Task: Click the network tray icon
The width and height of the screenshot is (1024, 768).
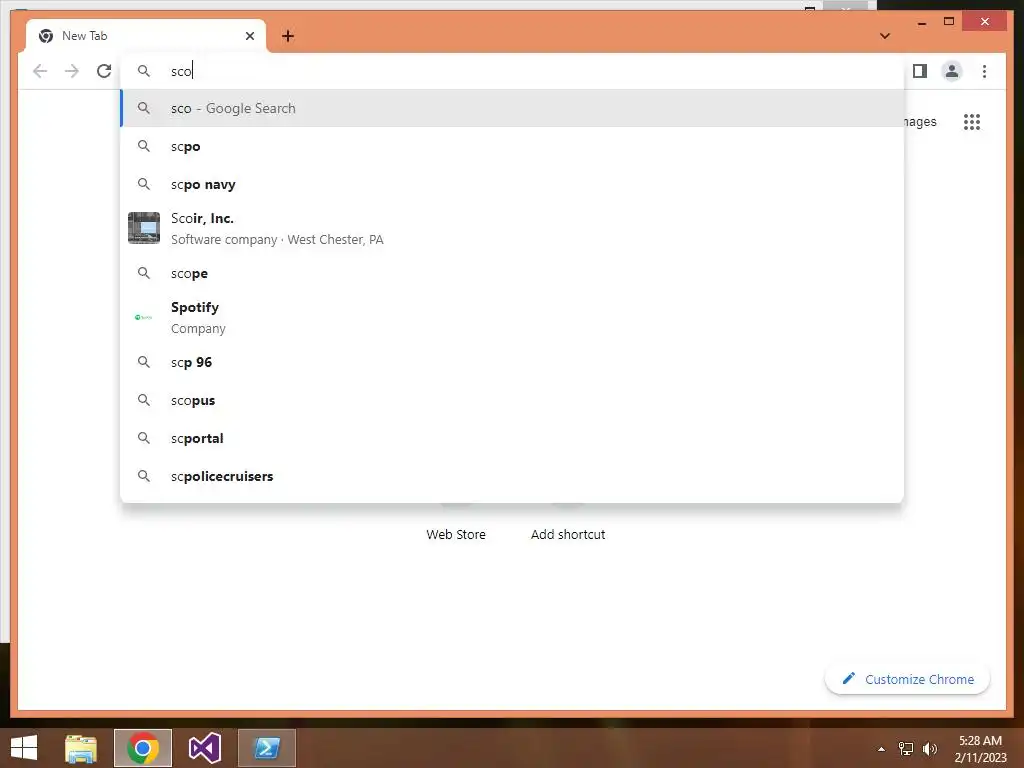Action: click(906, 749)
